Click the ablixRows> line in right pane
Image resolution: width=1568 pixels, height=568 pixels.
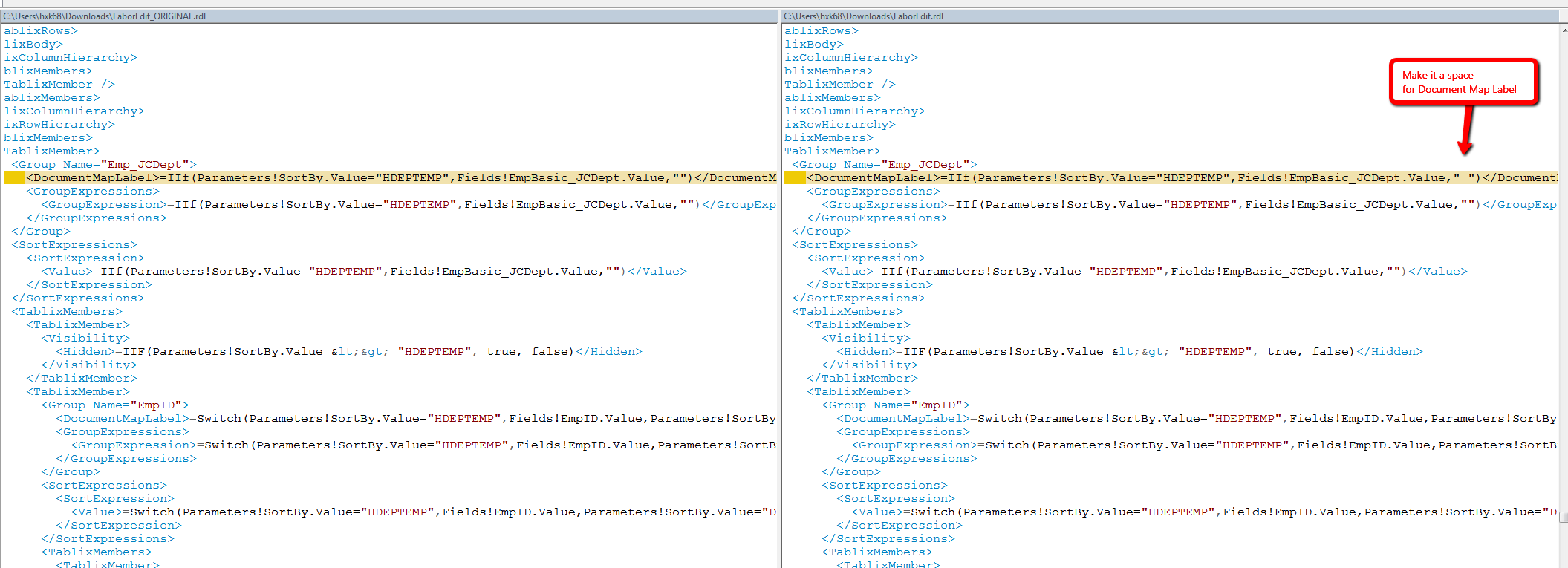(822, 30)
